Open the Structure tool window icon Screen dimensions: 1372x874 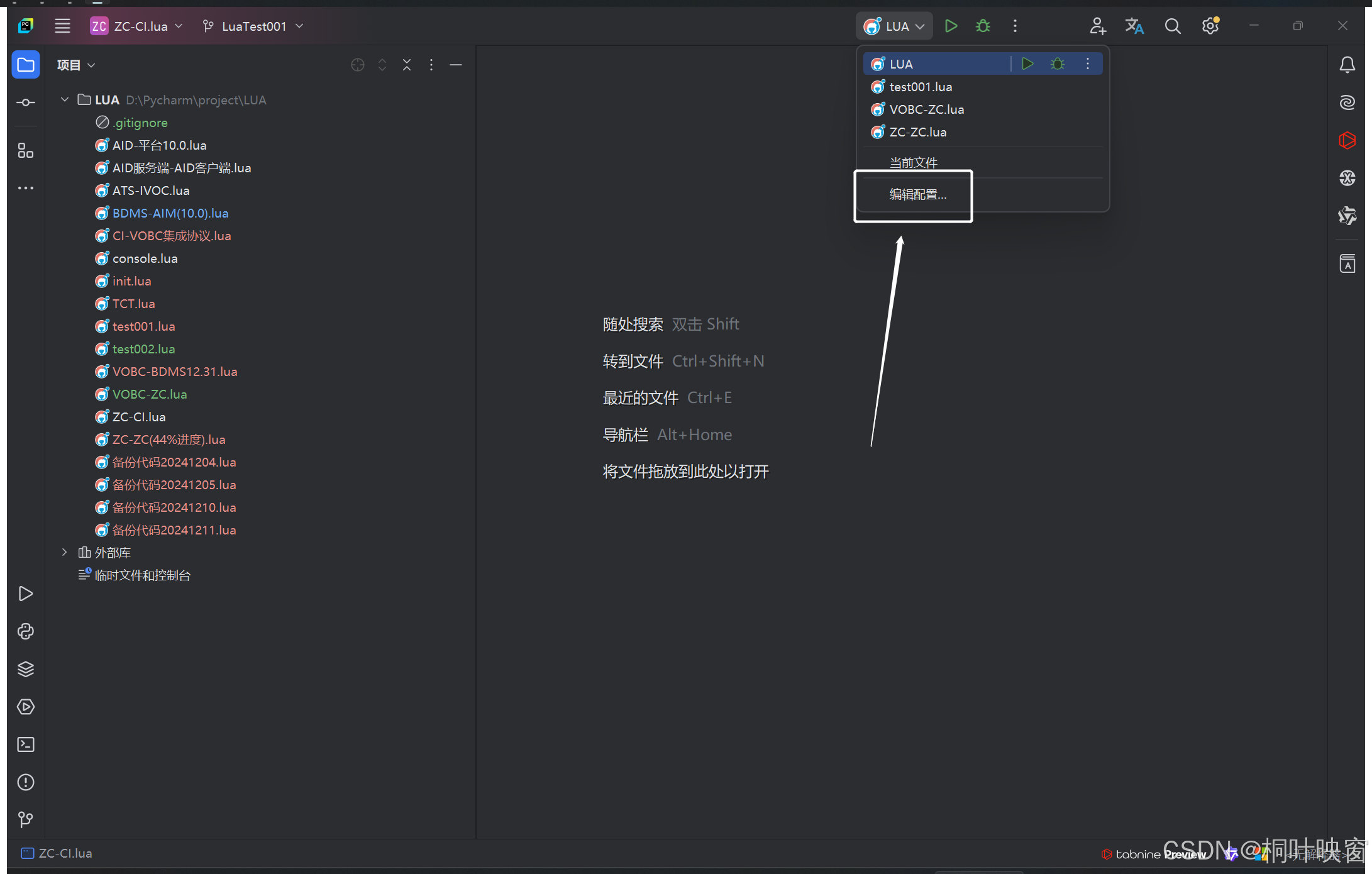(26, 151)
